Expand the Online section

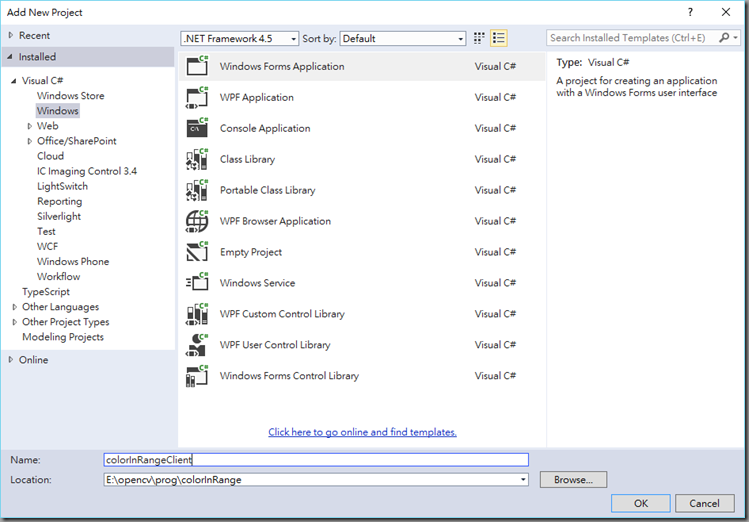point(11,360)
